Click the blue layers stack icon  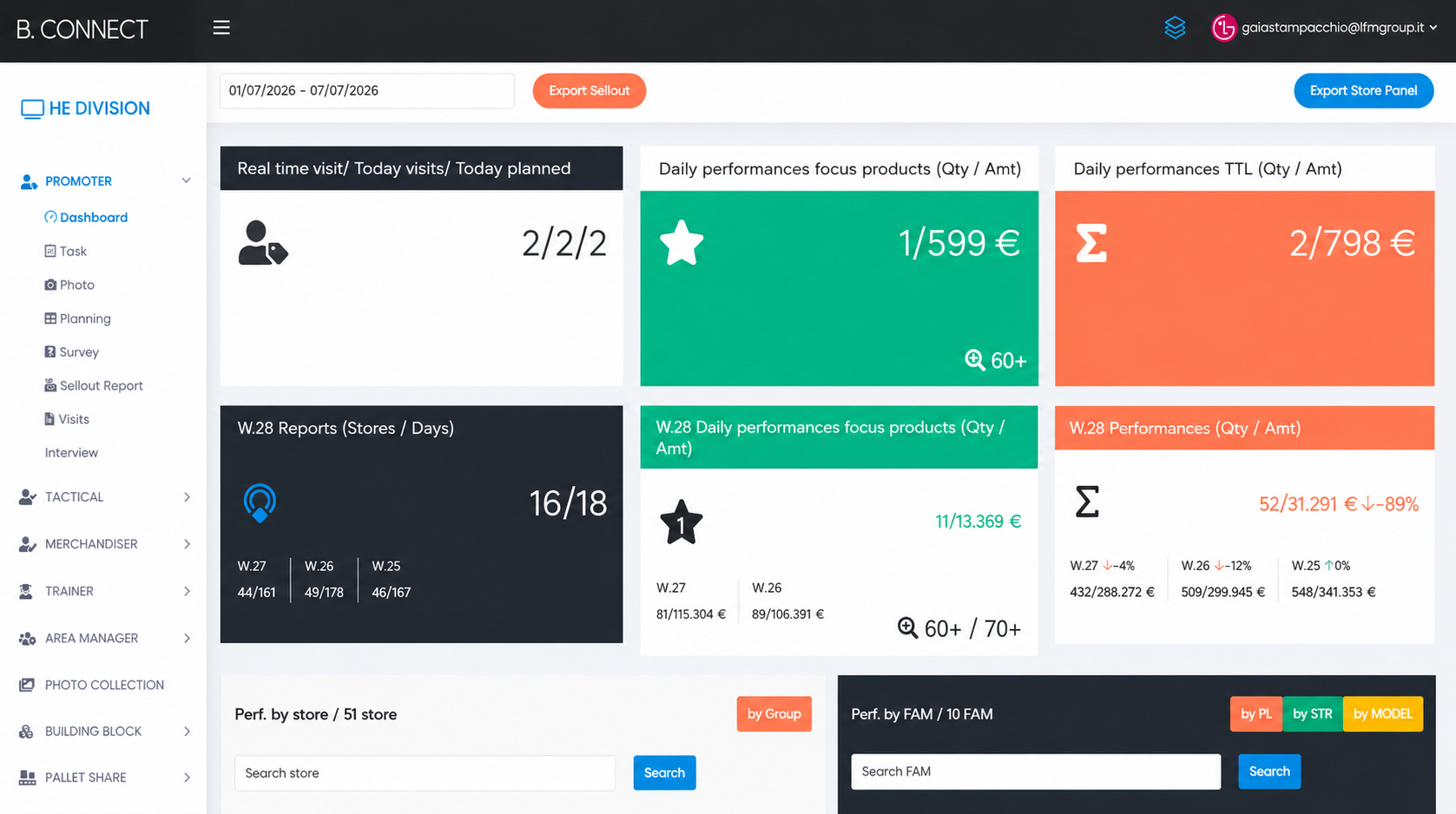point(1175,28)
